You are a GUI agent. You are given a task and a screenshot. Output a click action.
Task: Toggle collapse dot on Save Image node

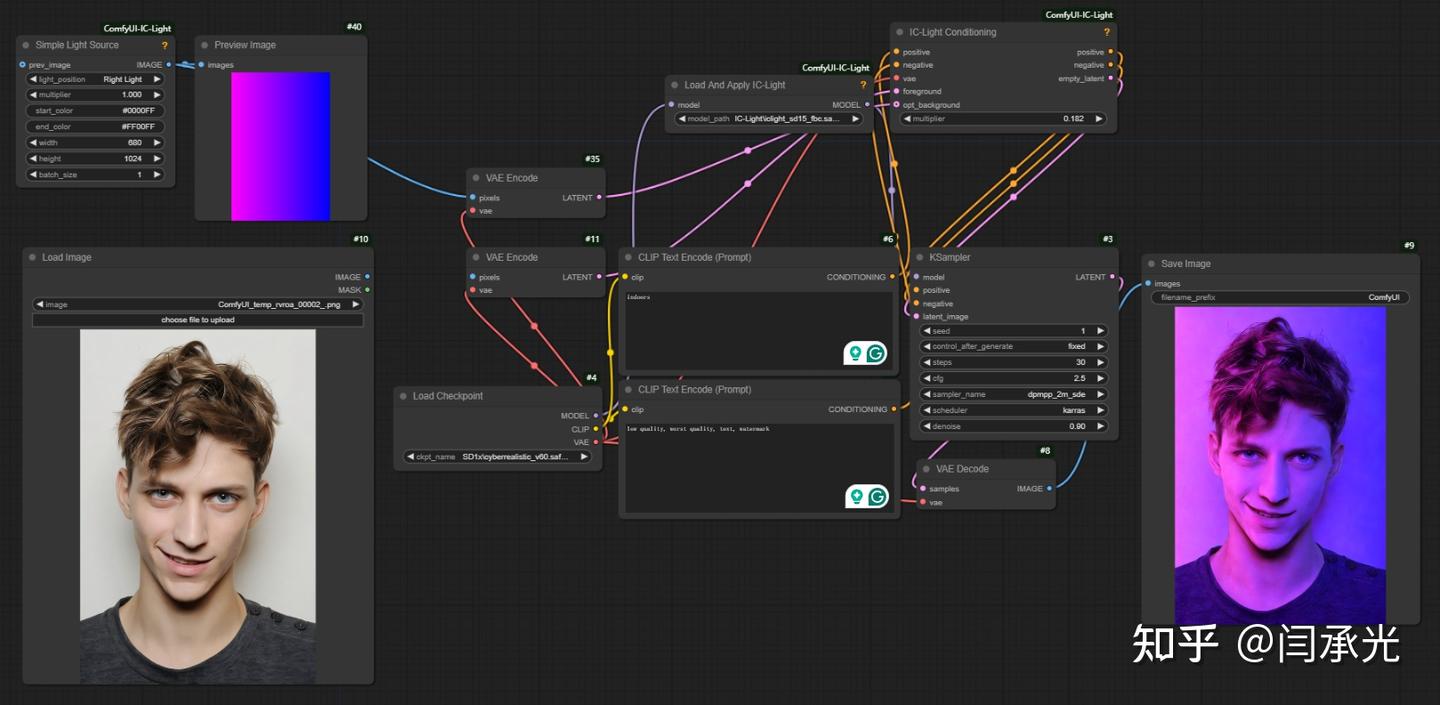(1152, 264)
